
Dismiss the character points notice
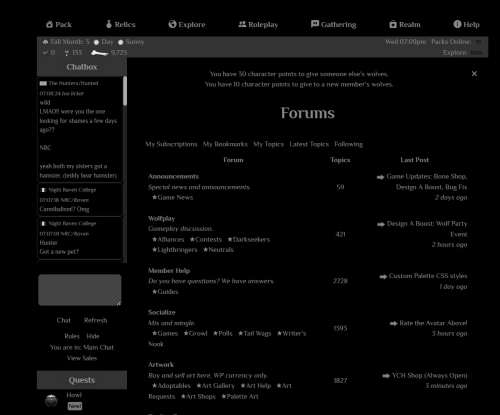click(474, 74)
